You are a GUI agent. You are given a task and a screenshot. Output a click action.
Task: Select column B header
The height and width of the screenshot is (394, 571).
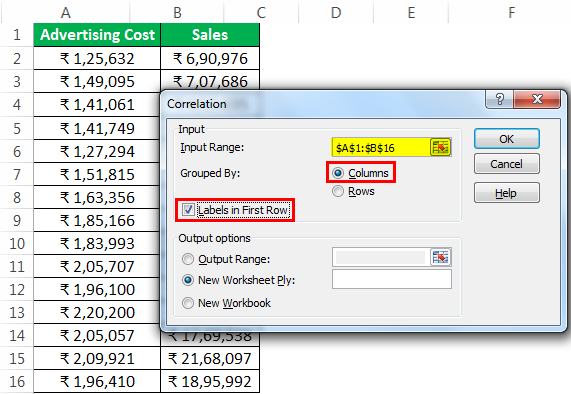(177, 12)
